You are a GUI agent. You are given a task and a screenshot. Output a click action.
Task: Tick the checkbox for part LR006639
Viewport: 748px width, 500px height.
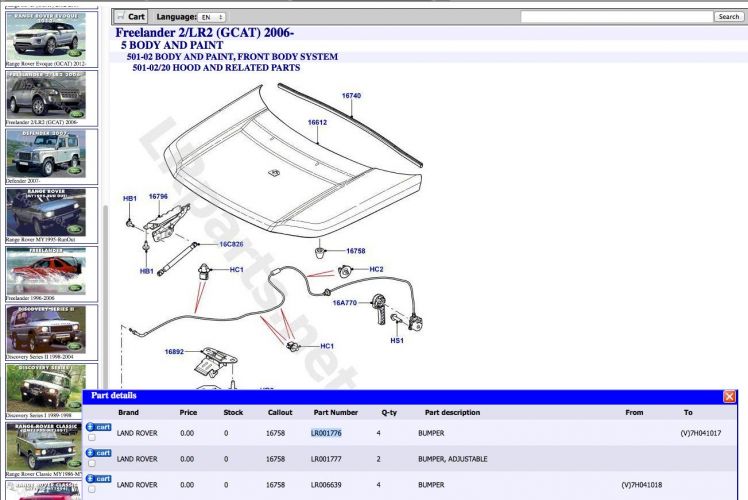coord(92,489)
